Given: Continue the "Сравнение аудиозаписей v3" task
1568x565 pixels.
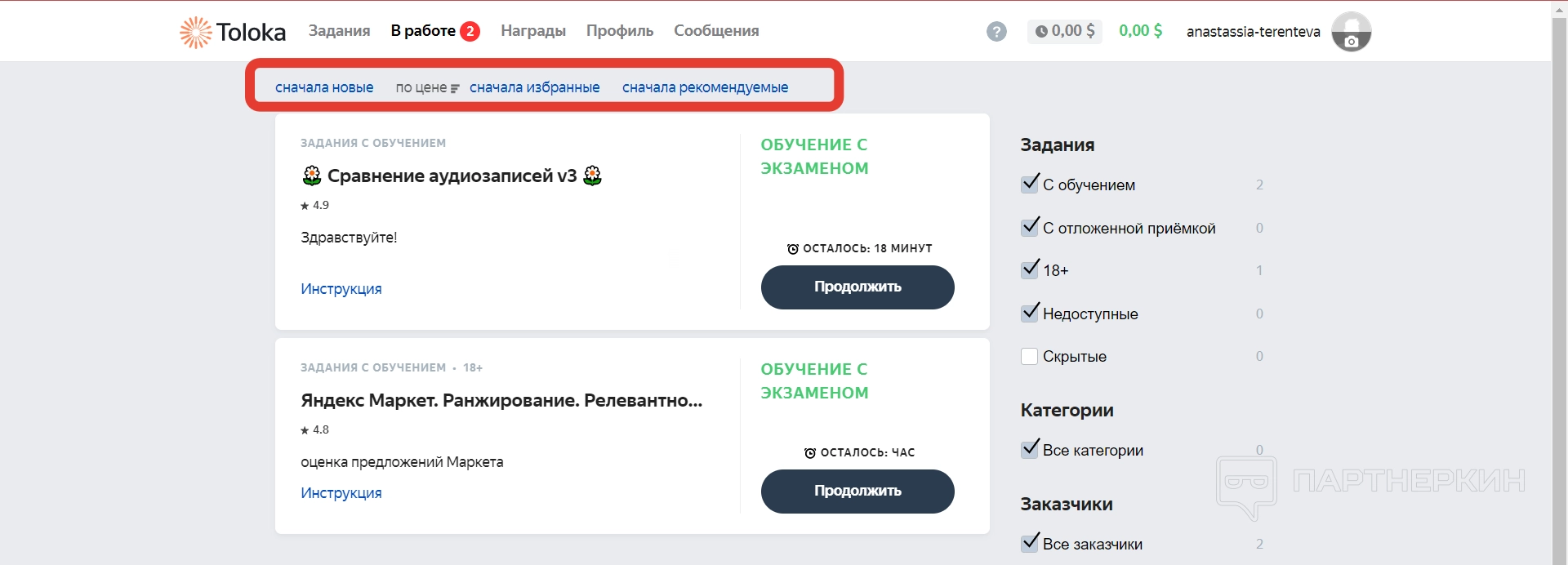Looking at the screenshot, I should pos(857,287).
